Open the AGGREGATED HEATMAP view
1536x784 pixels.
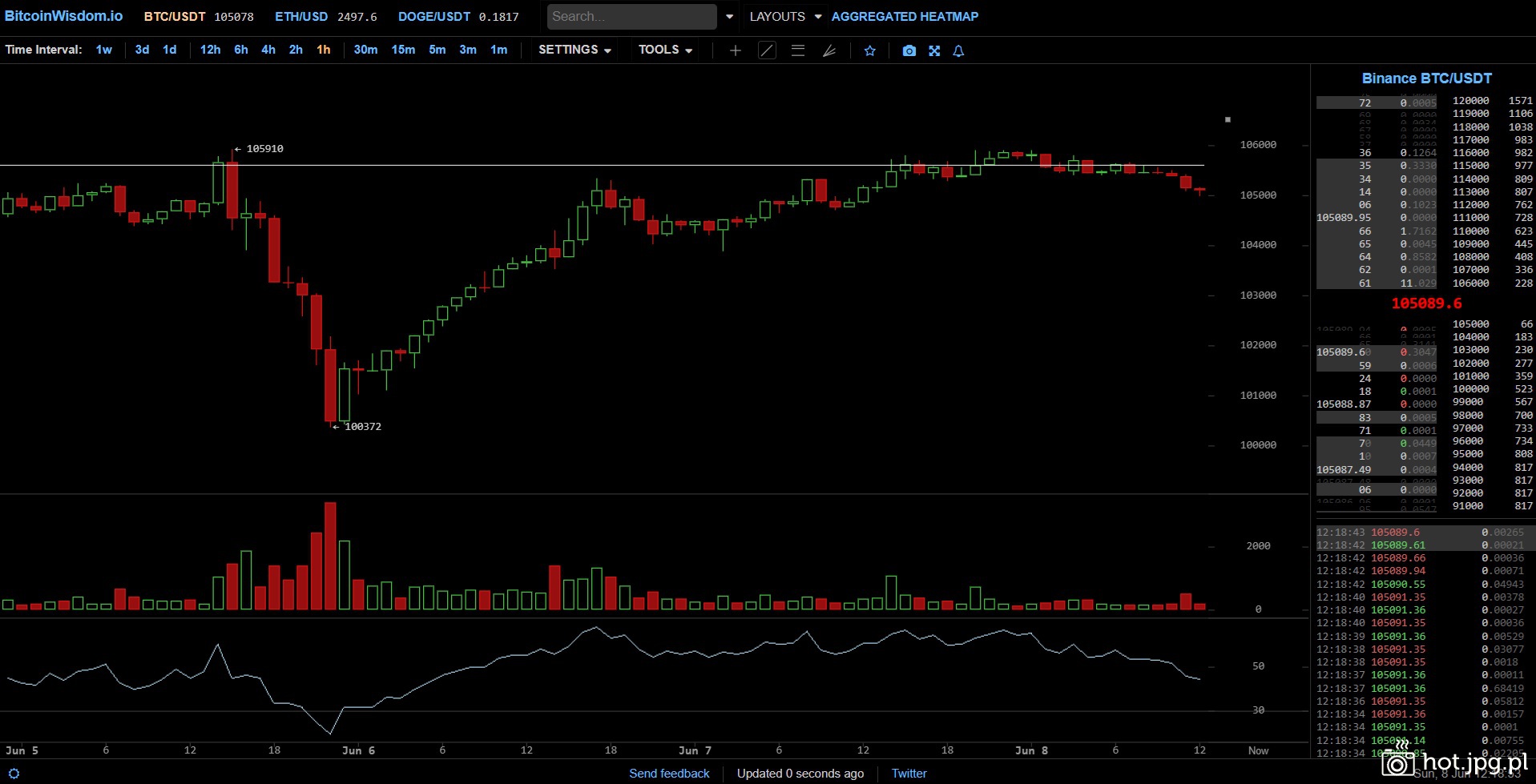coord(905,17)
